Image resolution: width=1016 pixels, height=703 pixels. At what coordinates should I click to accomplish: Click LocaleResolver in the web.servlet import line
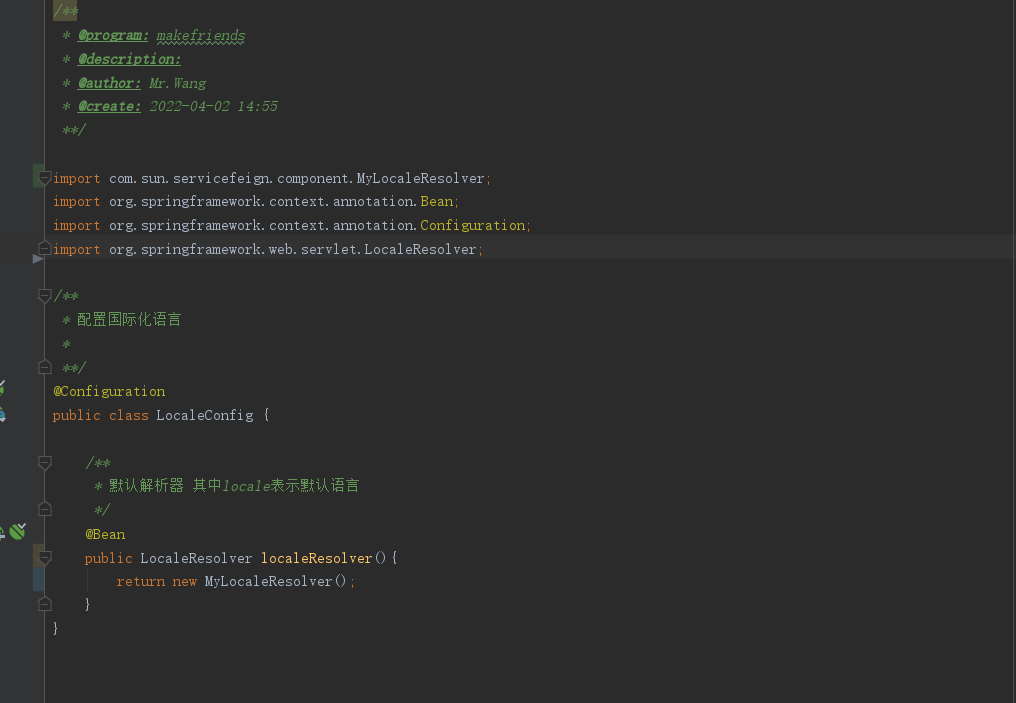tap(420, 249)
